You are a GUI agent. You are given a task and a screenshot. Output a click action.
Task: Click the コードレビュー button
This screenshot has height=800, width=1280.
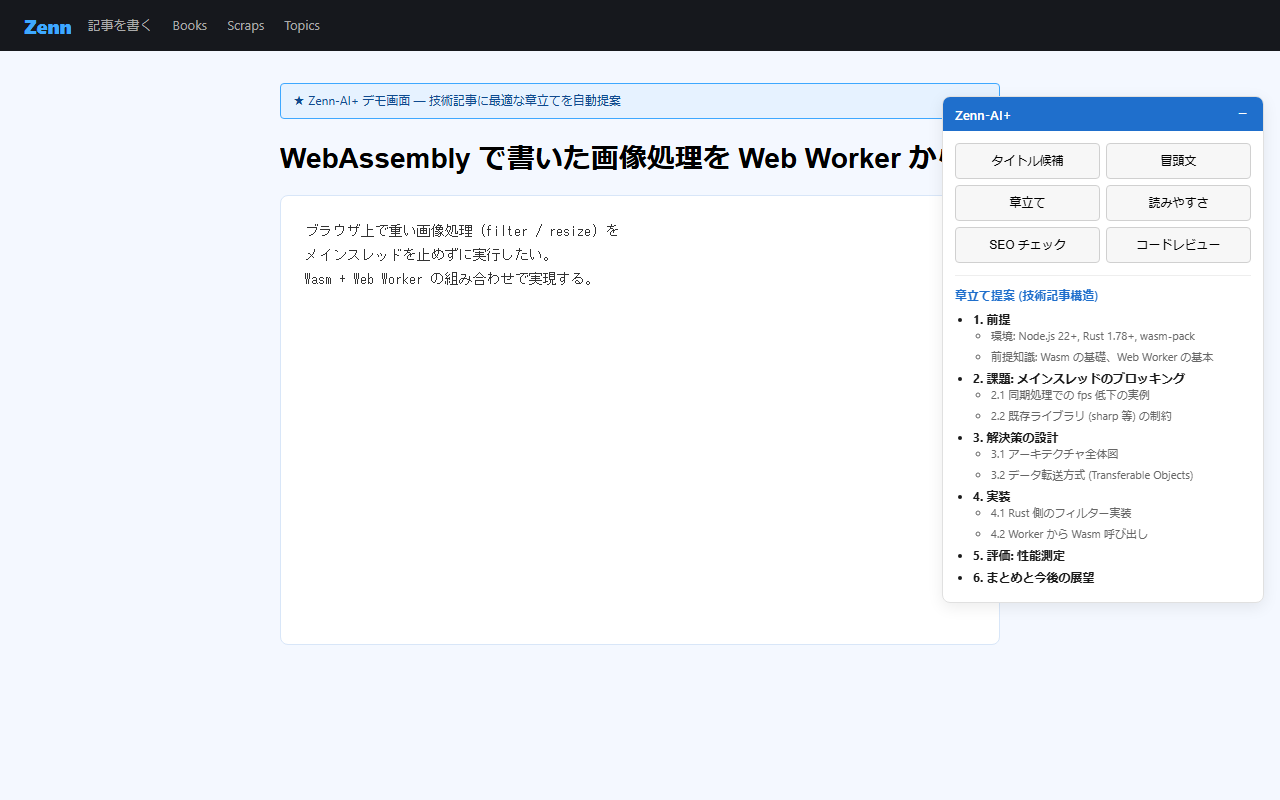(x=1178, y=245)
